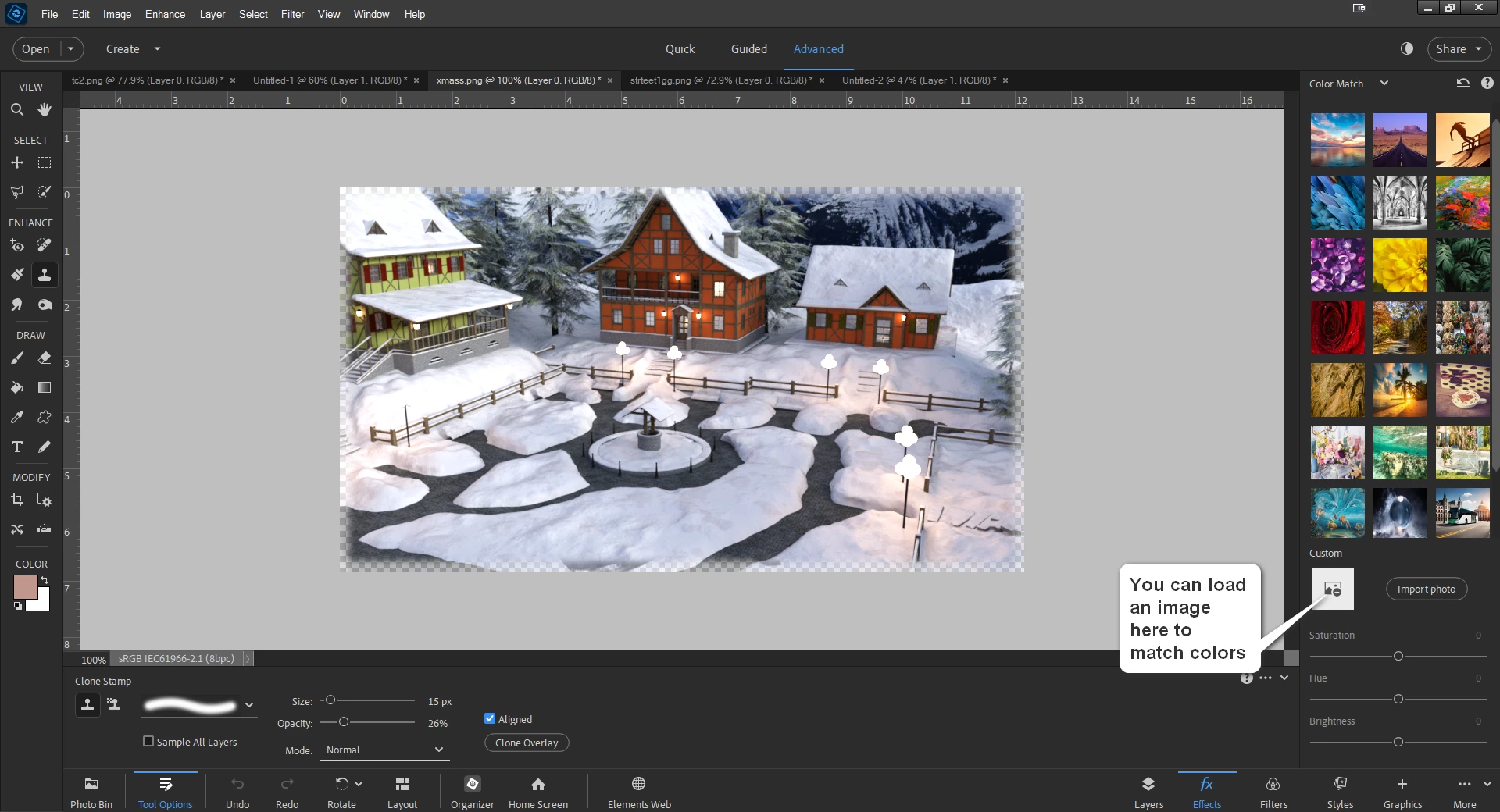Viewport: 1500px width, 812px height.
Task: Click the Open button
Action: (x=36, y=48)
